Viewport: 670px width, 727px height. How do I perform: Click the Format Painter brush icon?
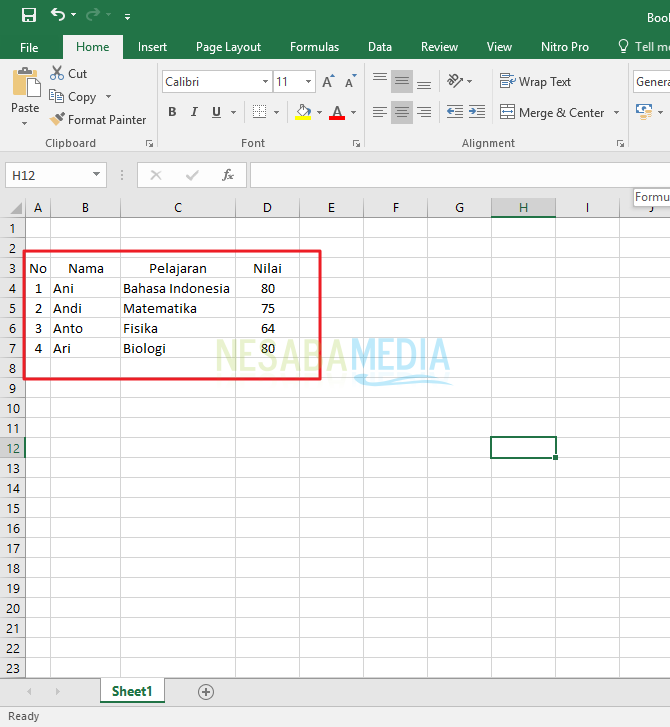pos(57,120)
